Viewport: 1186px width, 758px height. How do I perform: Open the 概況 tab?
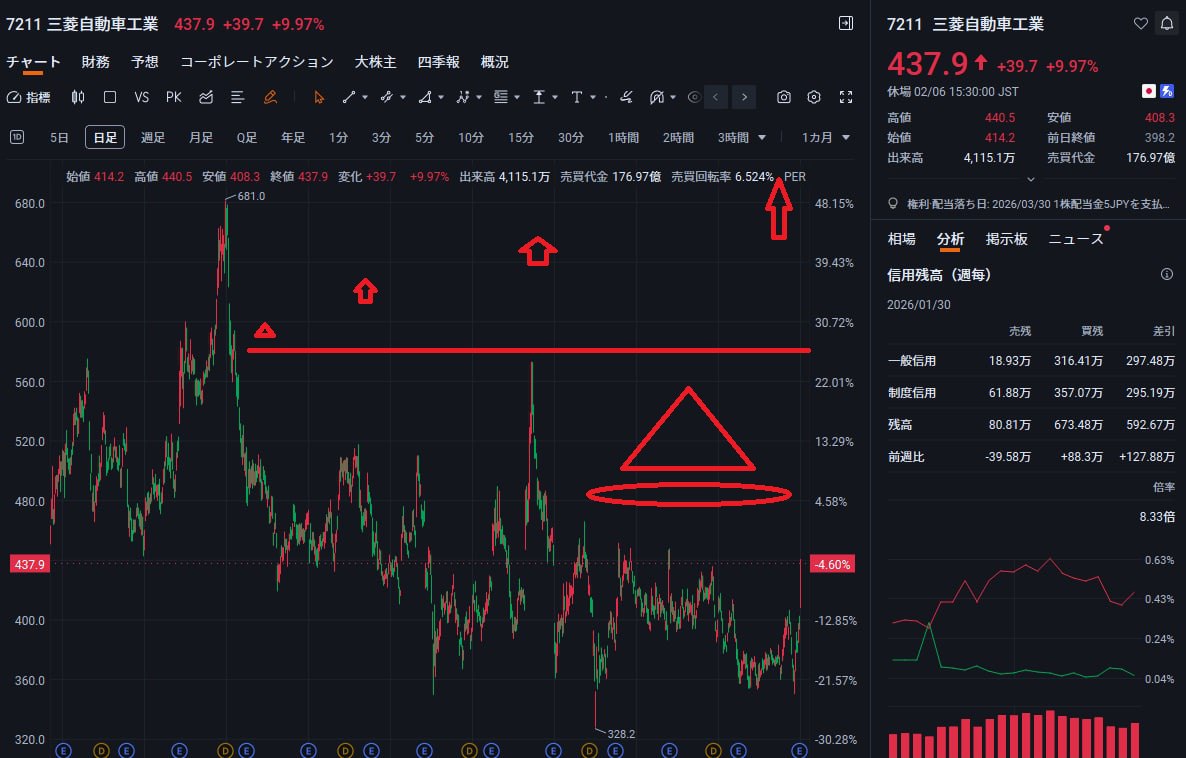(495, 62)
